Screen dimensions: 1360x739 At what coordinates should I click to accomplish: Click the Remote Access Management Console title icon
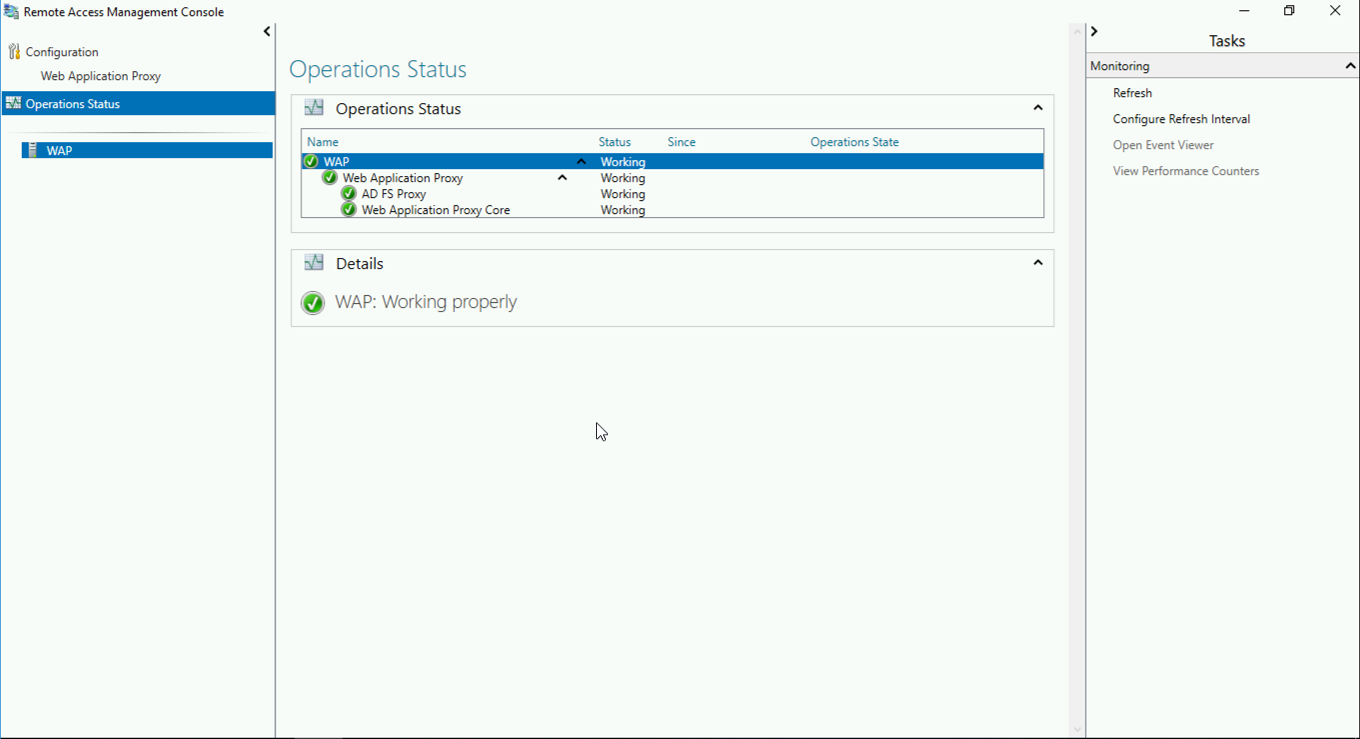[11, 12]
